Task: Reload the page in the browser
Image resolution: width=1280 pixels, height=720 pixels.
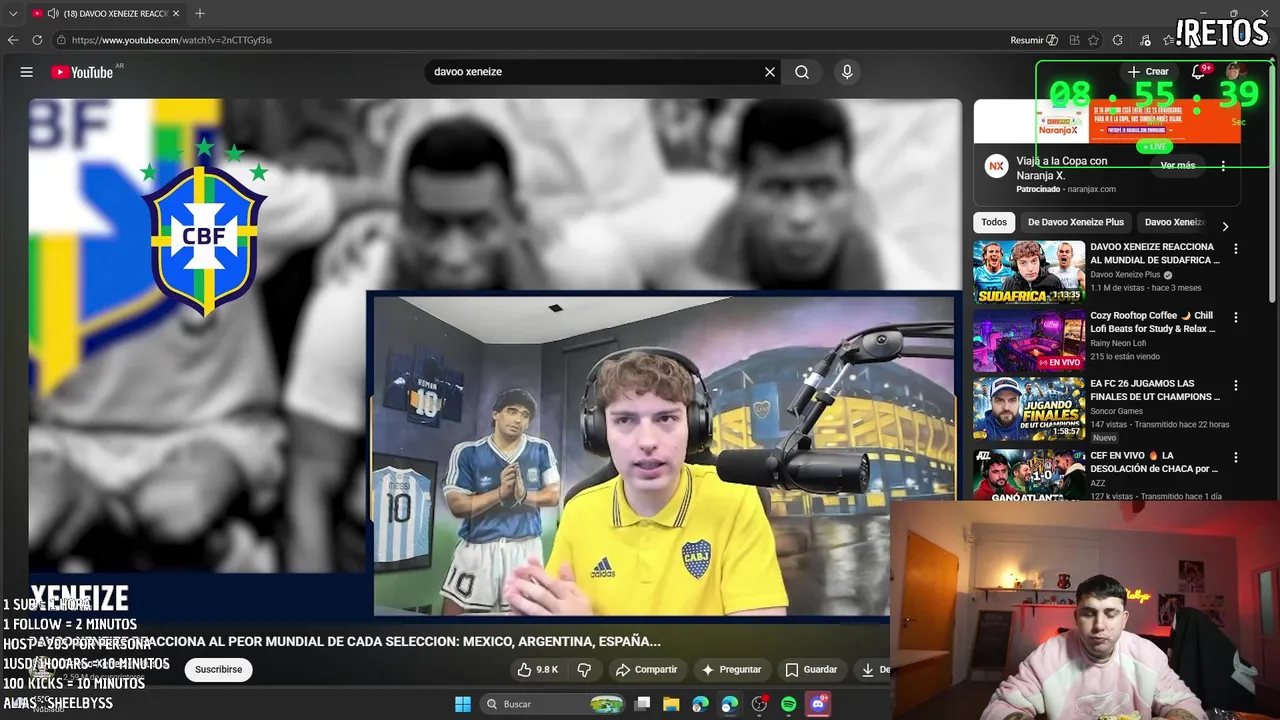Action: (x=37, y=40)
